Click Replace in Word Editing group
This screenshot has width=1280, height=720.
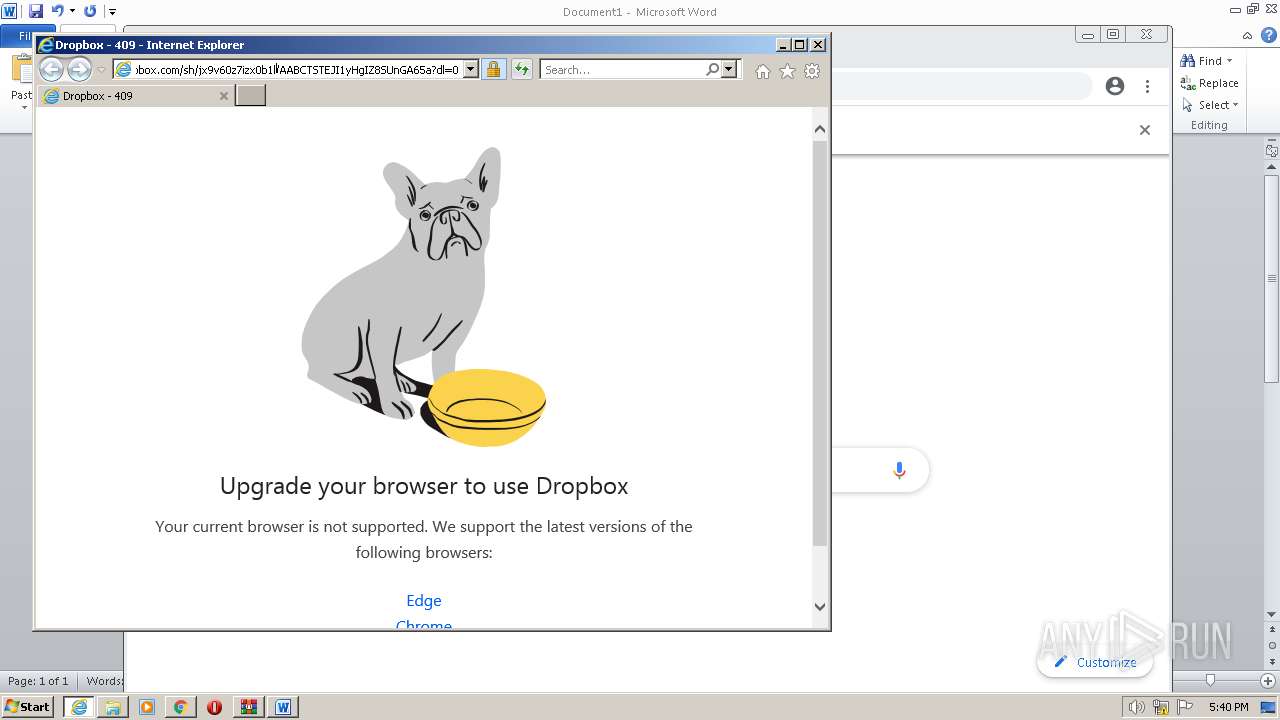[x=1210, y=83]
